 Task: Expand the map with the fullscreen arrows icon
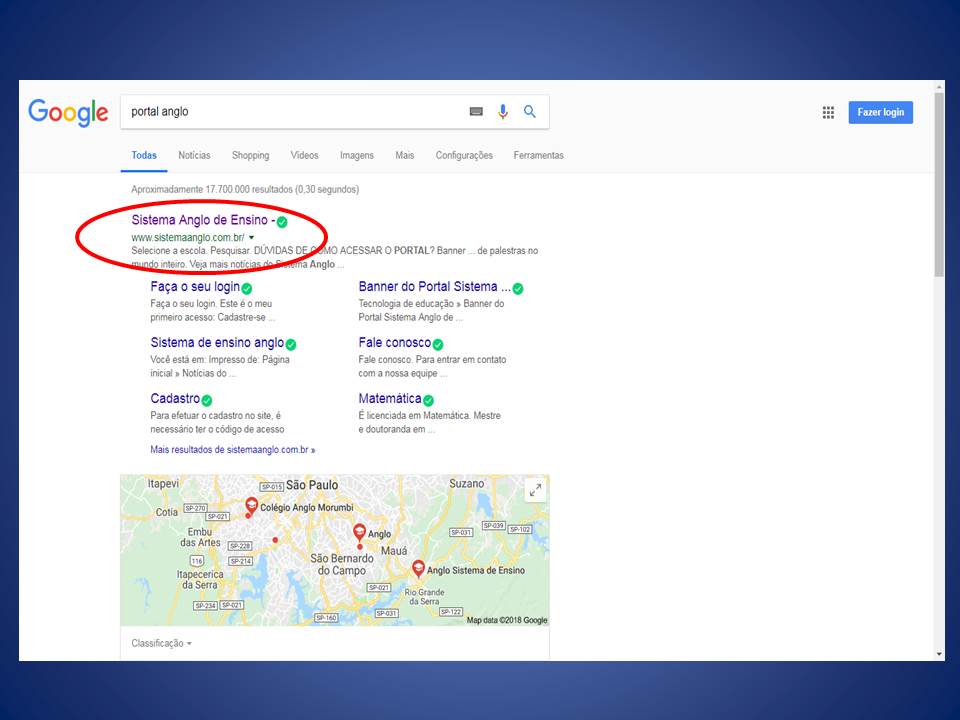pos(535,490)
